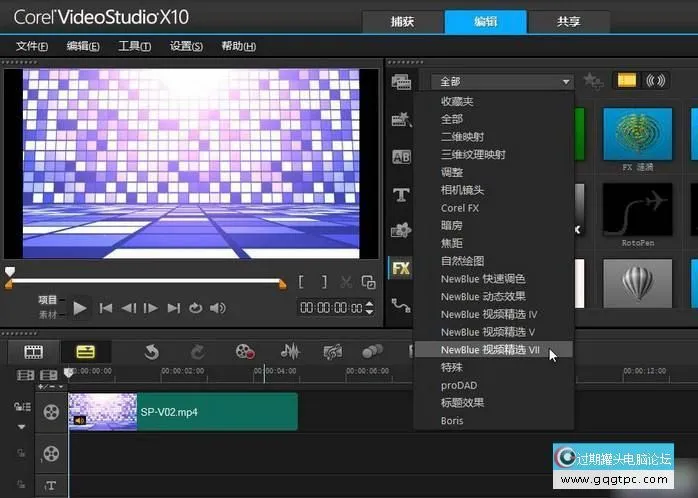Open the motion tracking tool
Image resolution: width=698 pixels, height=498 pixels.
372,351
